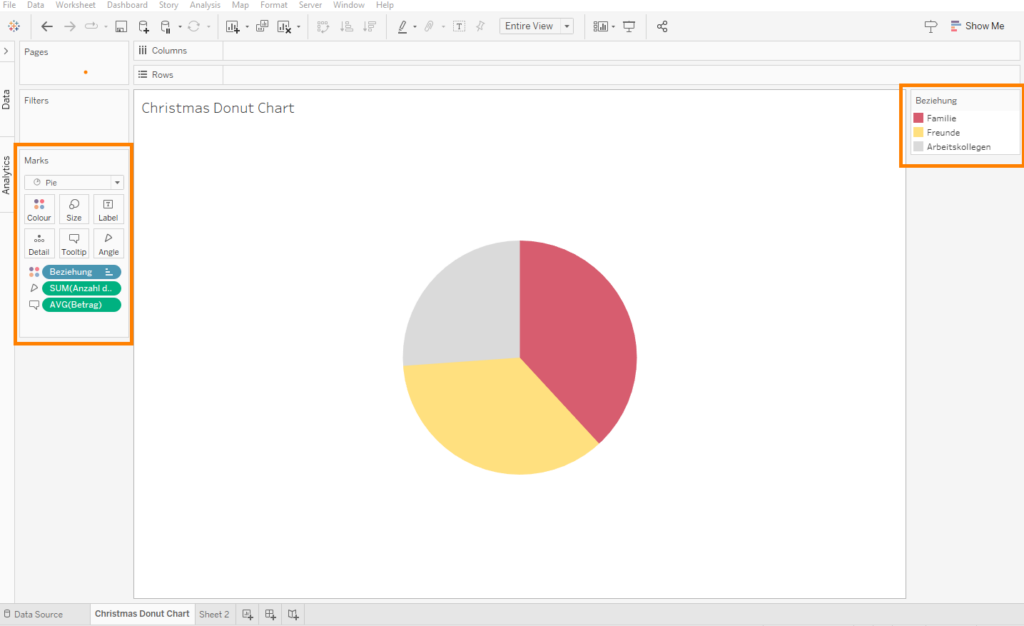
Task: Click the New Worksheet toolbar icon
Action: coord(232,26)
